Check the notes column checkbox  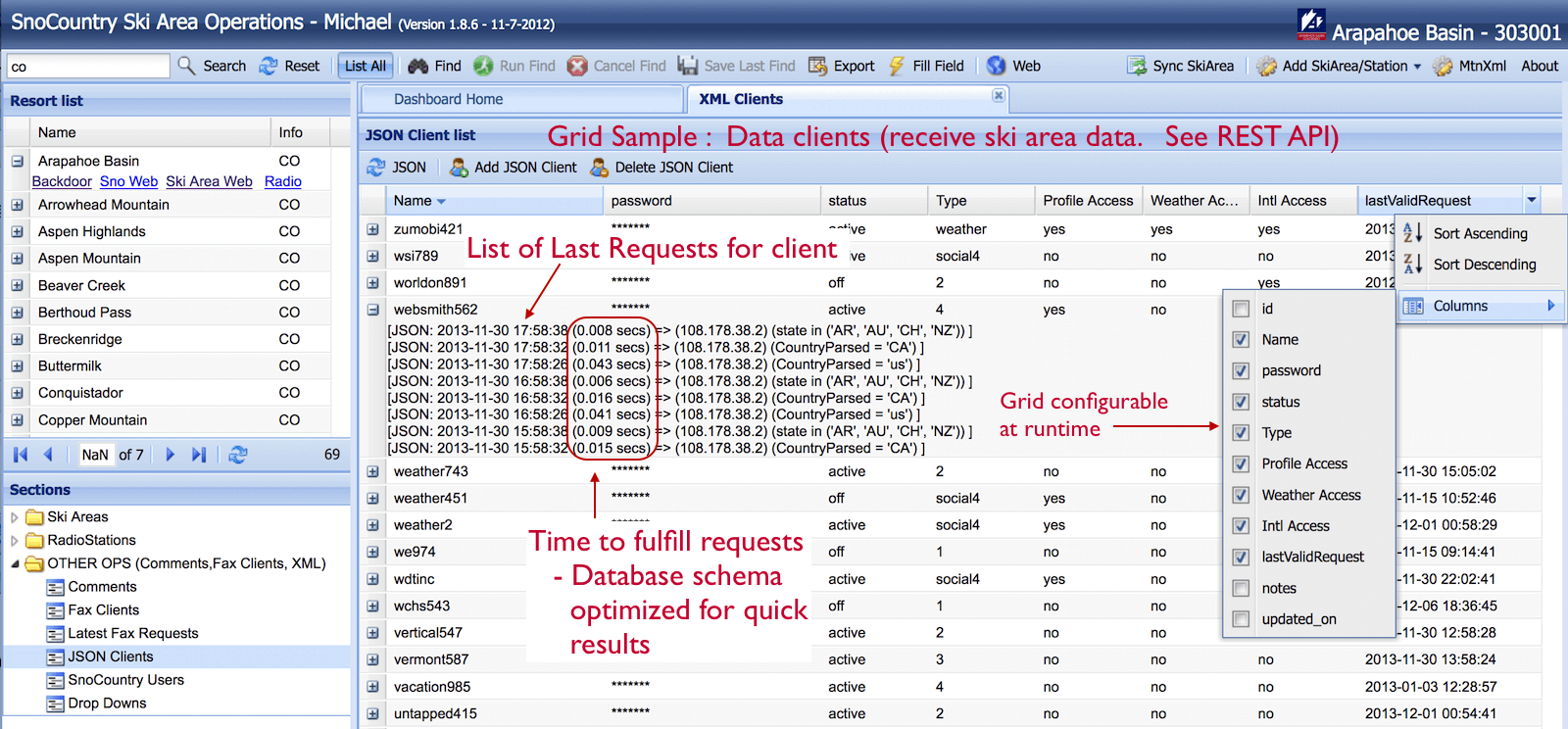click(x=1241, y=588)
